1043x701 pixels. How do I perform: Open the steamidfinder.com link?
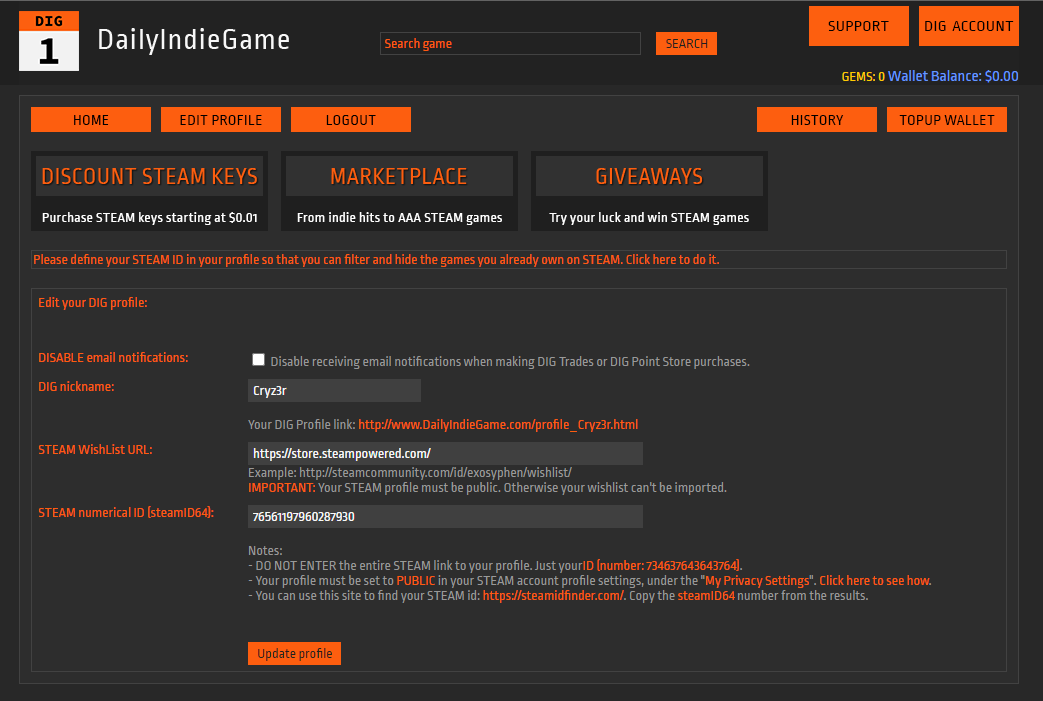[553, 596]
